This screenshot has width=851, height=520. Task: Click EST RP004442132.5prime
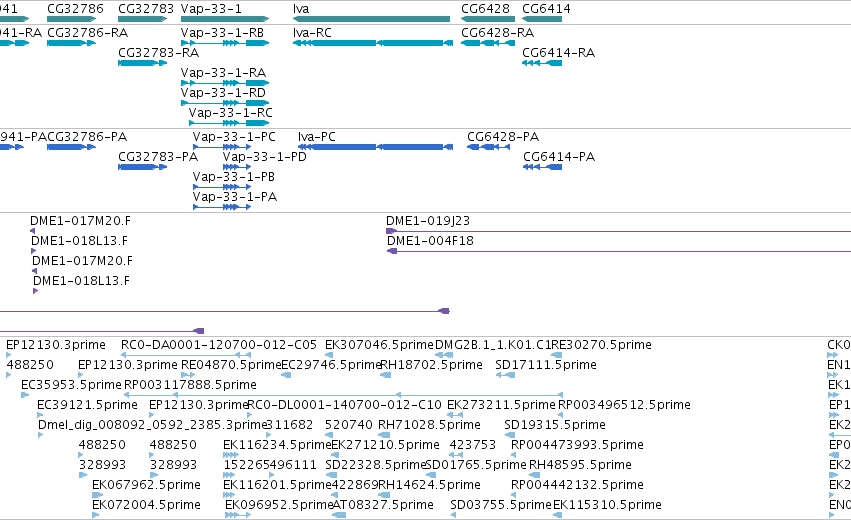pyautogui.click(x=577, y=485)
